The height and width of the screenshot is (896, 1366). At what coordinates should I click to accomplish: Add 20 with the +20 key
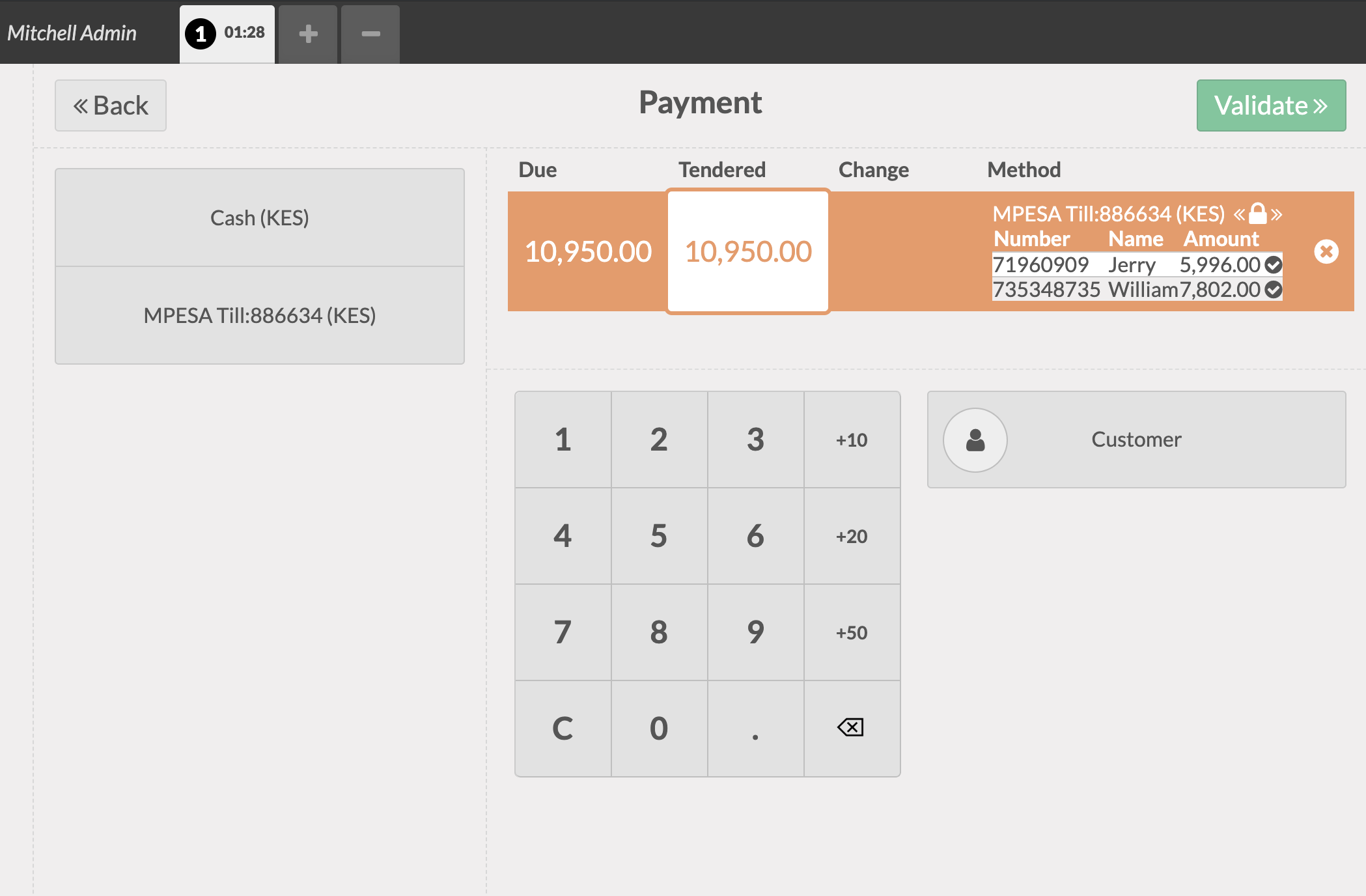pyautogui.click(x=852, y=536)
